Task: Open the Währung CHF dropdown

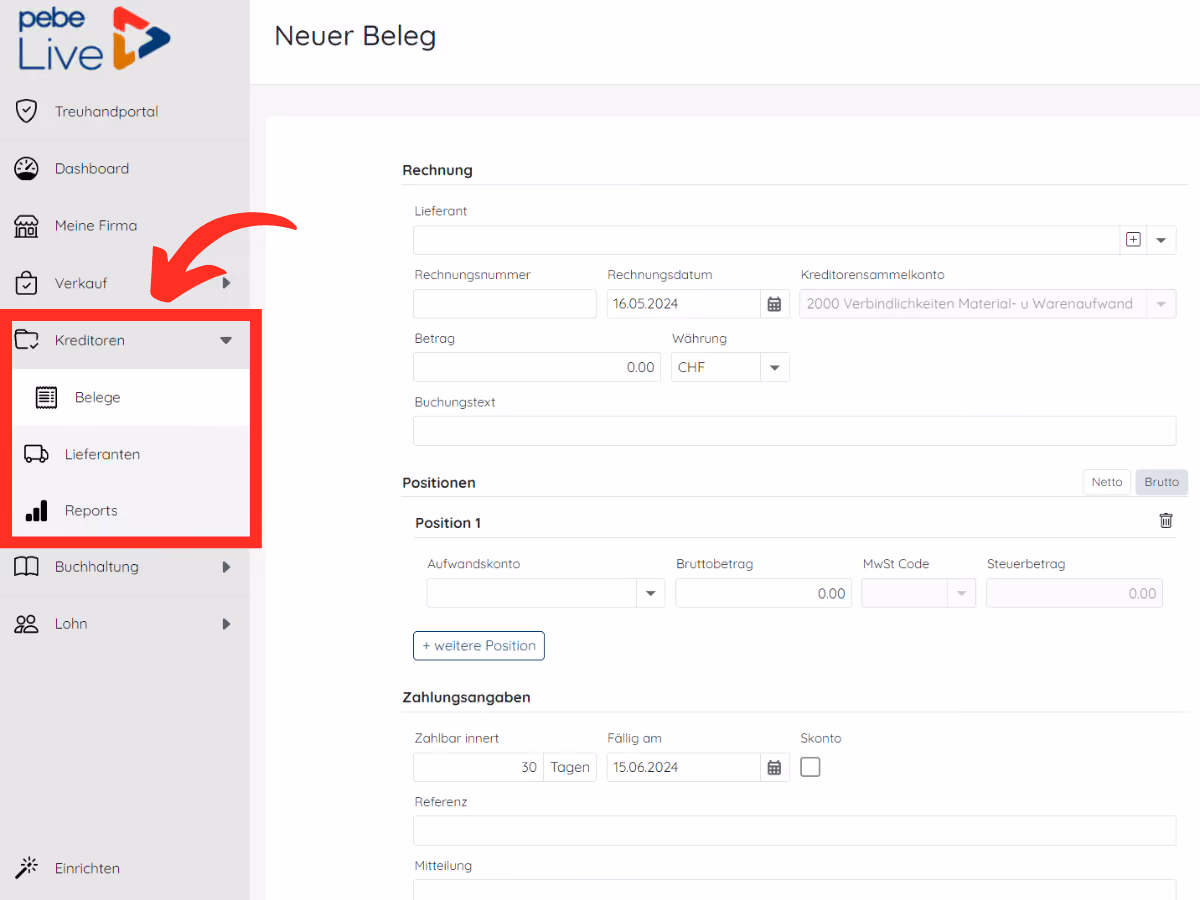Action: [774, 368]
